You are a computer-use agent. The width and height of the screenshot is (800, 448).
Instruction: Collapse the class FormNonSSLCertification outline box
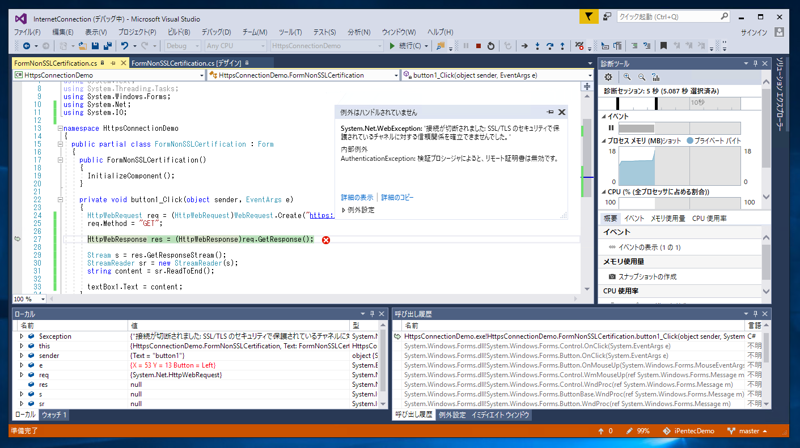60,144
